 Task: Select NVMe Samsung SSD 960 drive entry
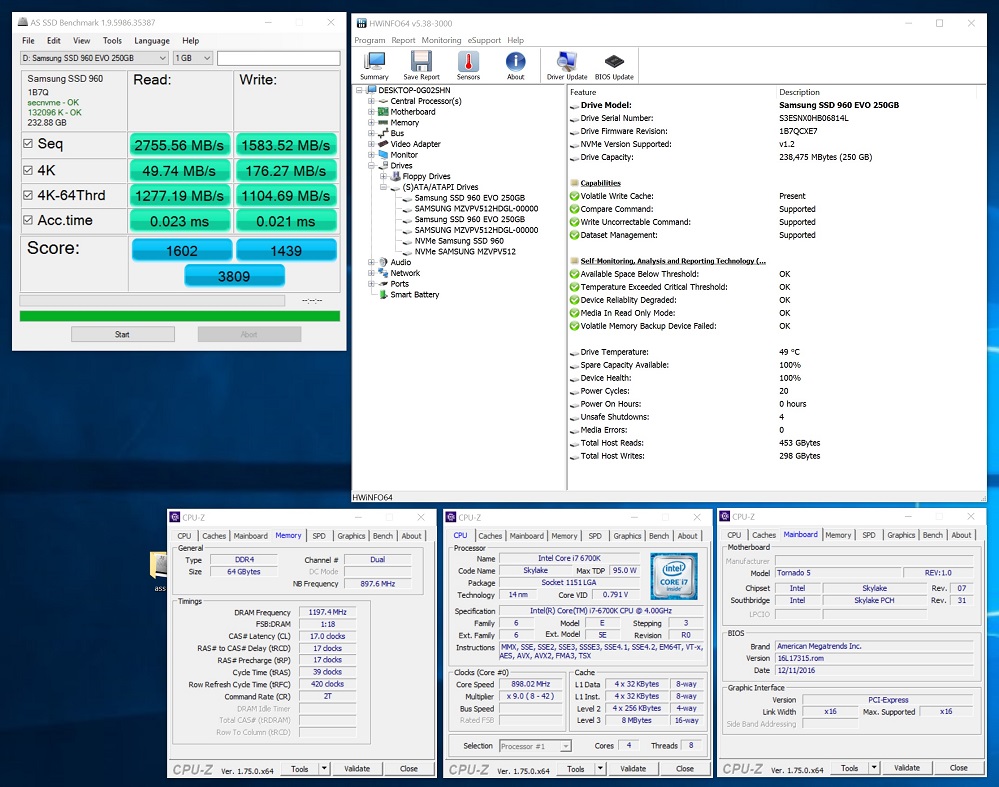click(459, 241)
